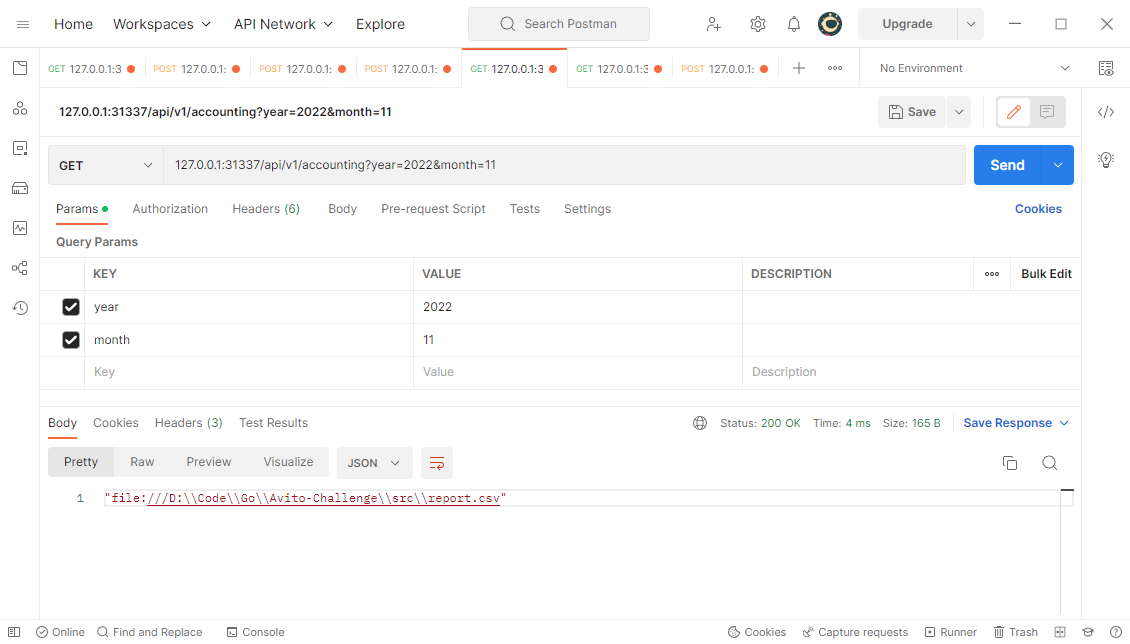Copy the response body
The height and width of the screenshot is (644, 1130).
[1010, 462]
